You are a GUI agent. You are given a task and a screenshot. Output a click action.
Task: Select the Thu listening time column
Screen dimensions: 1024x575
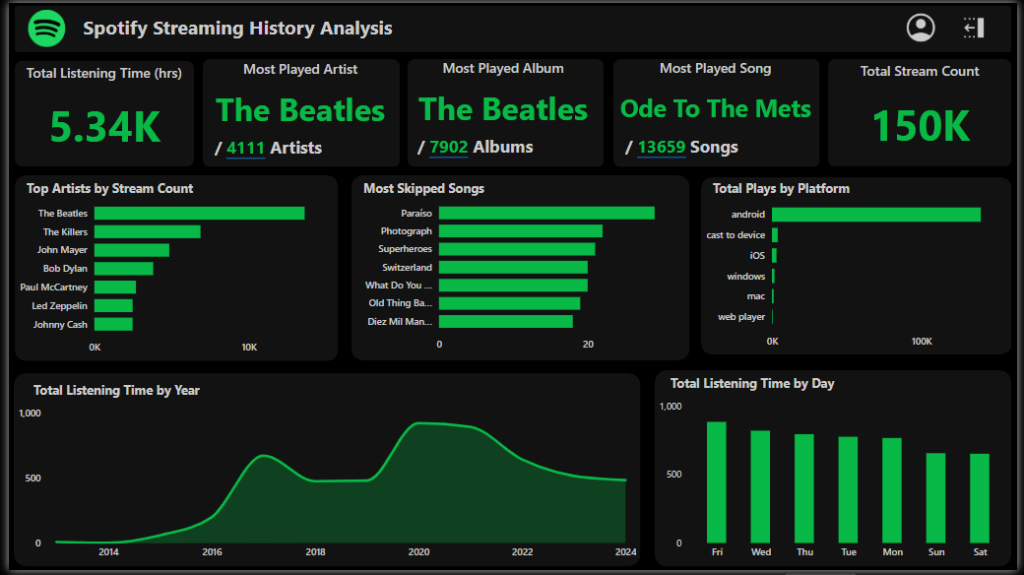tap(804, 489)
